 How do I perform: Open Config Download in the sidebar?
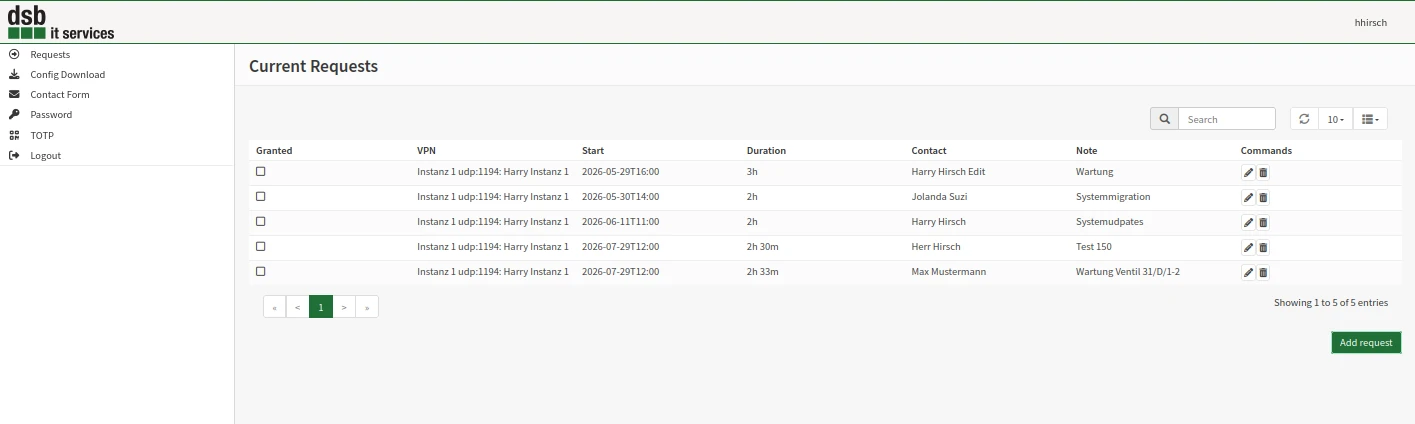(67, 75)
